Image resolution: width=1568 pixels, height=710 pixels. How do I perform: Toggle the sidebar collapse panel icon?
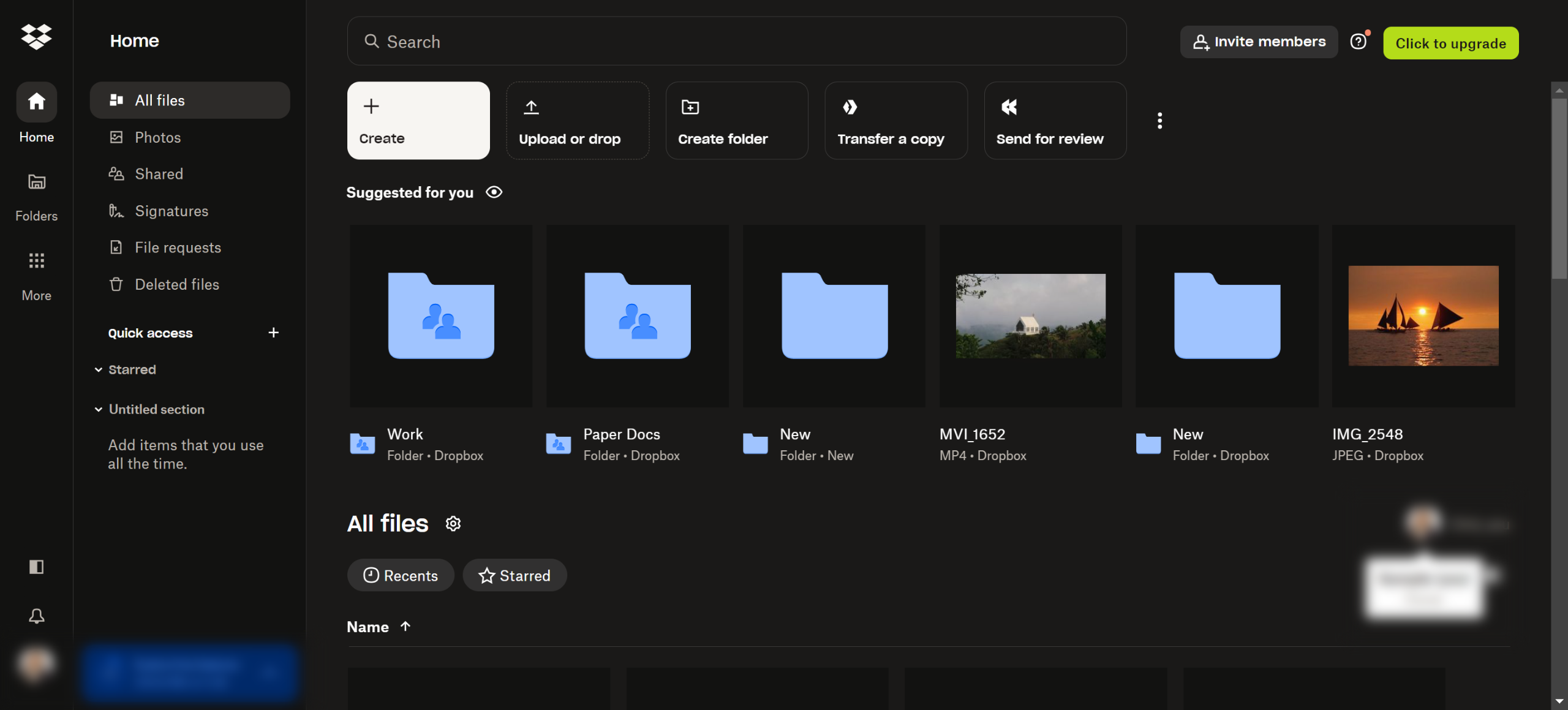point(36,567)
